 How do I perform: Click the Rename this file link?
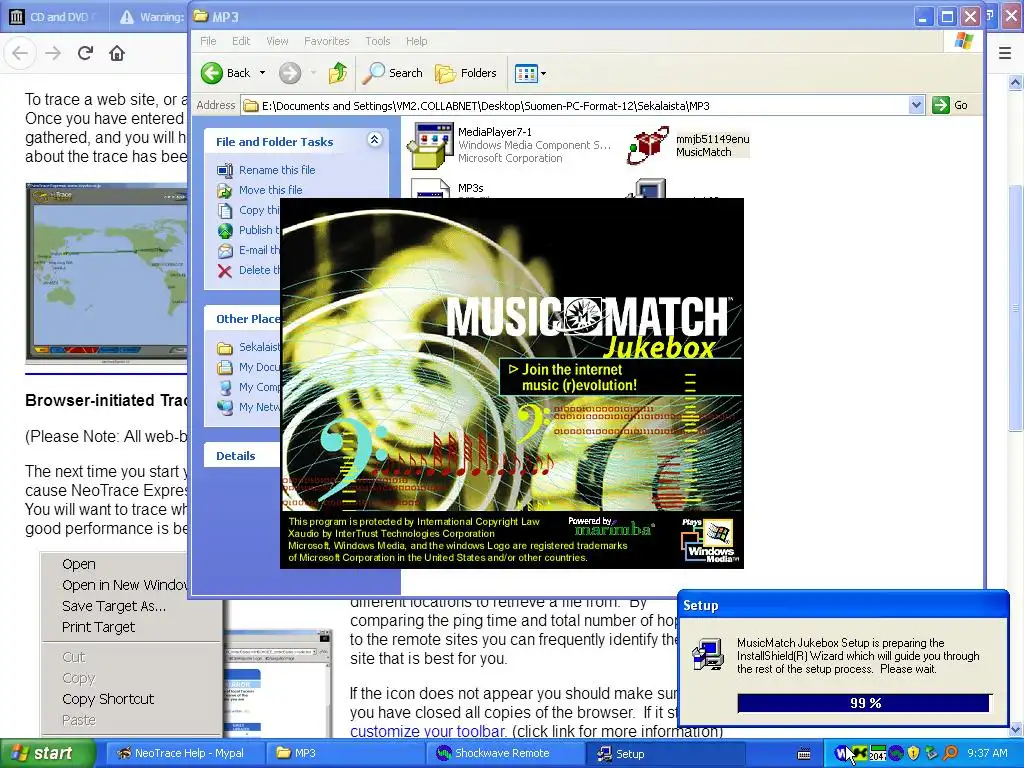(277, 170)
